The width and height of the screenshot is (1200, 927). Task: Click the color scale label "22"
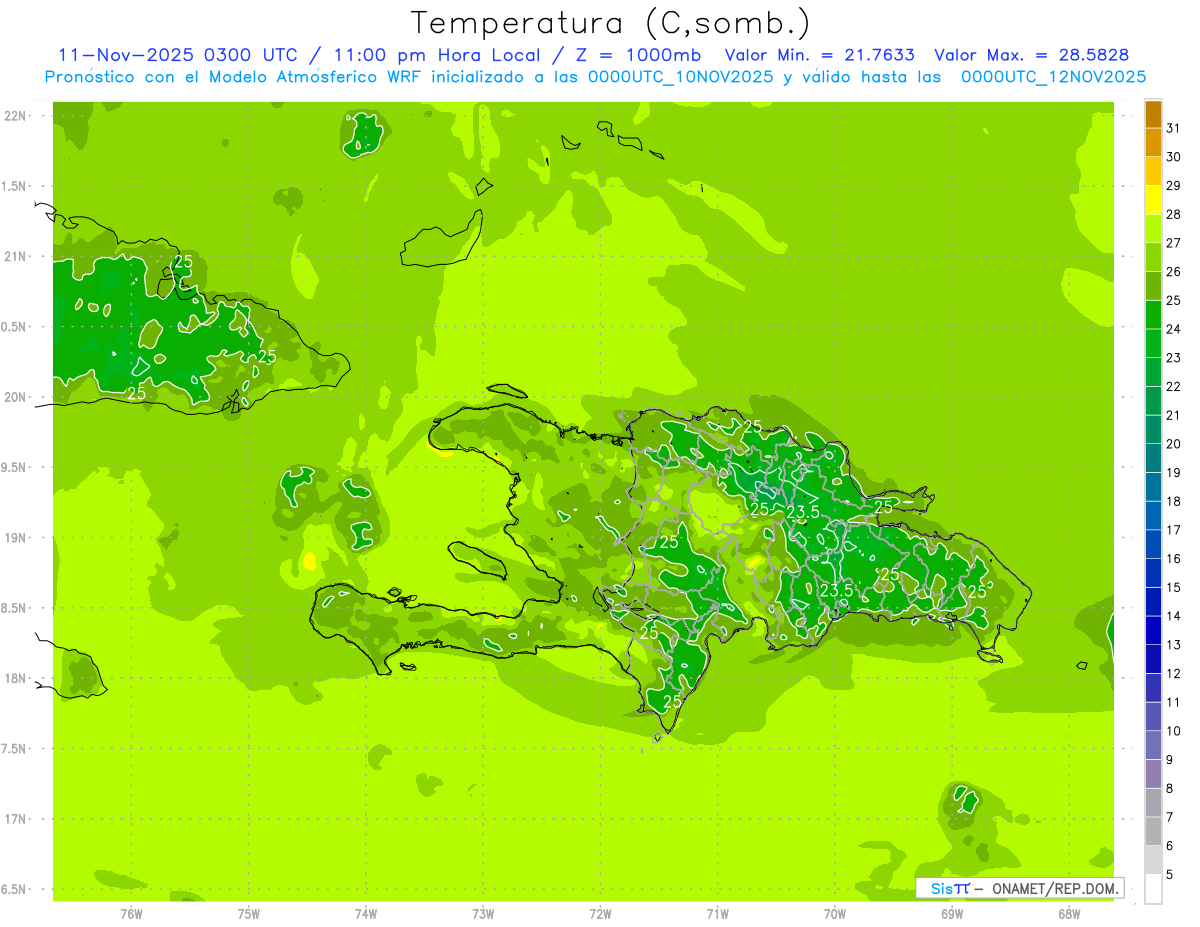[x=1173, y=386]
